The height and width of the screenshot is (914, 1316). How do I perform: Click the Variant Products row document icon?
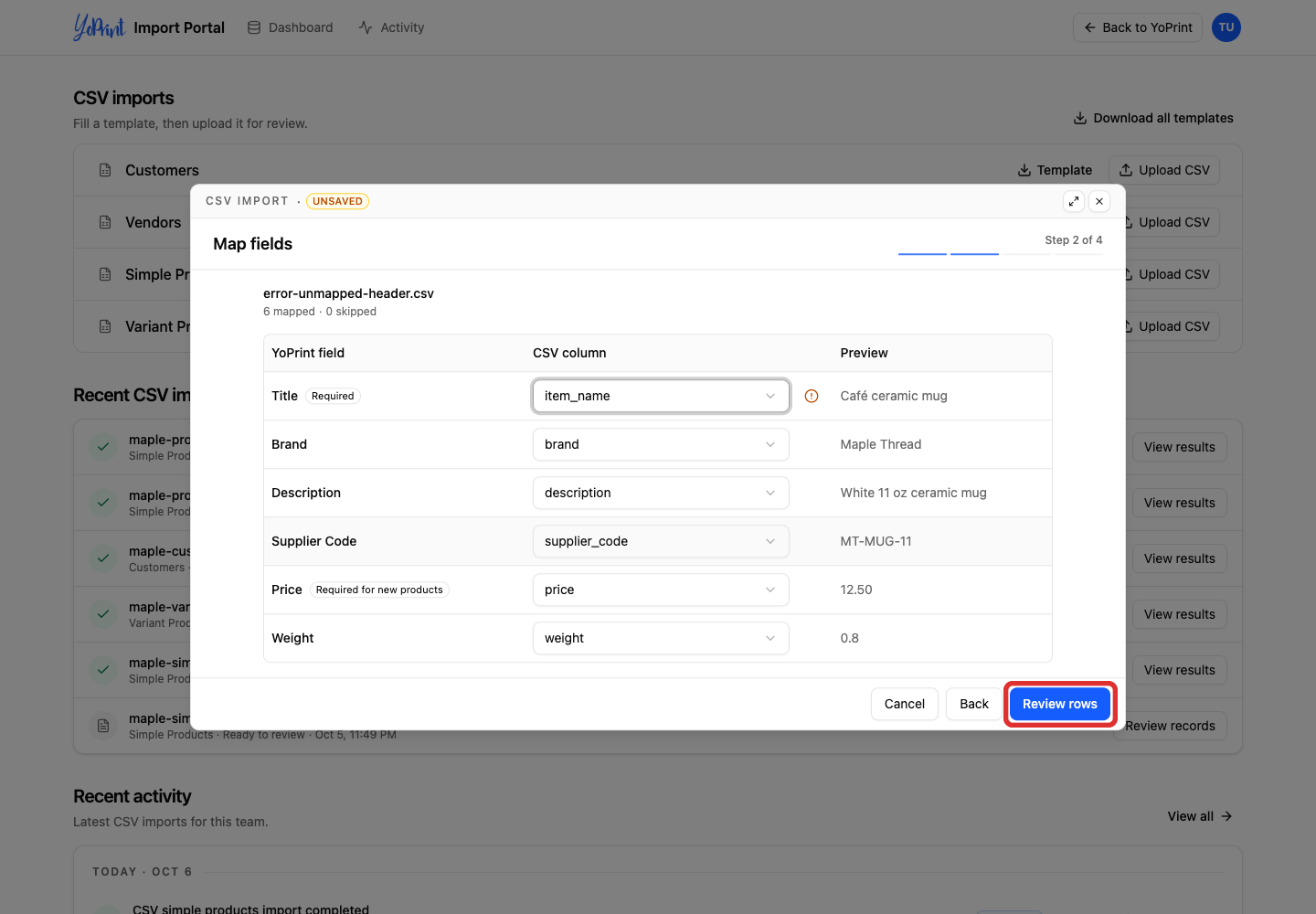click(105, 326)
